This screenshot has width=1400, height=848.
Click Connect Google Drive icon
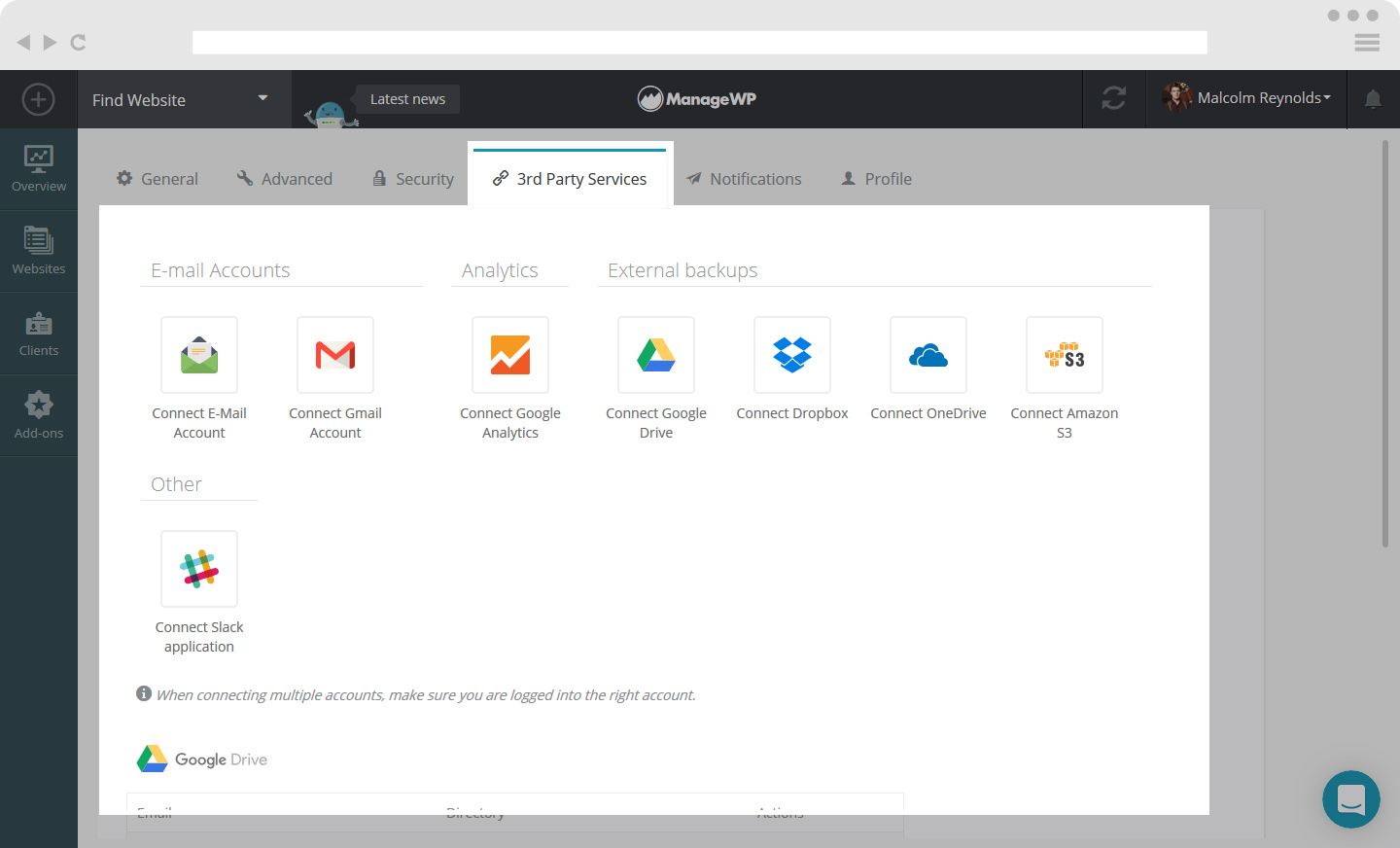(656, 355)
